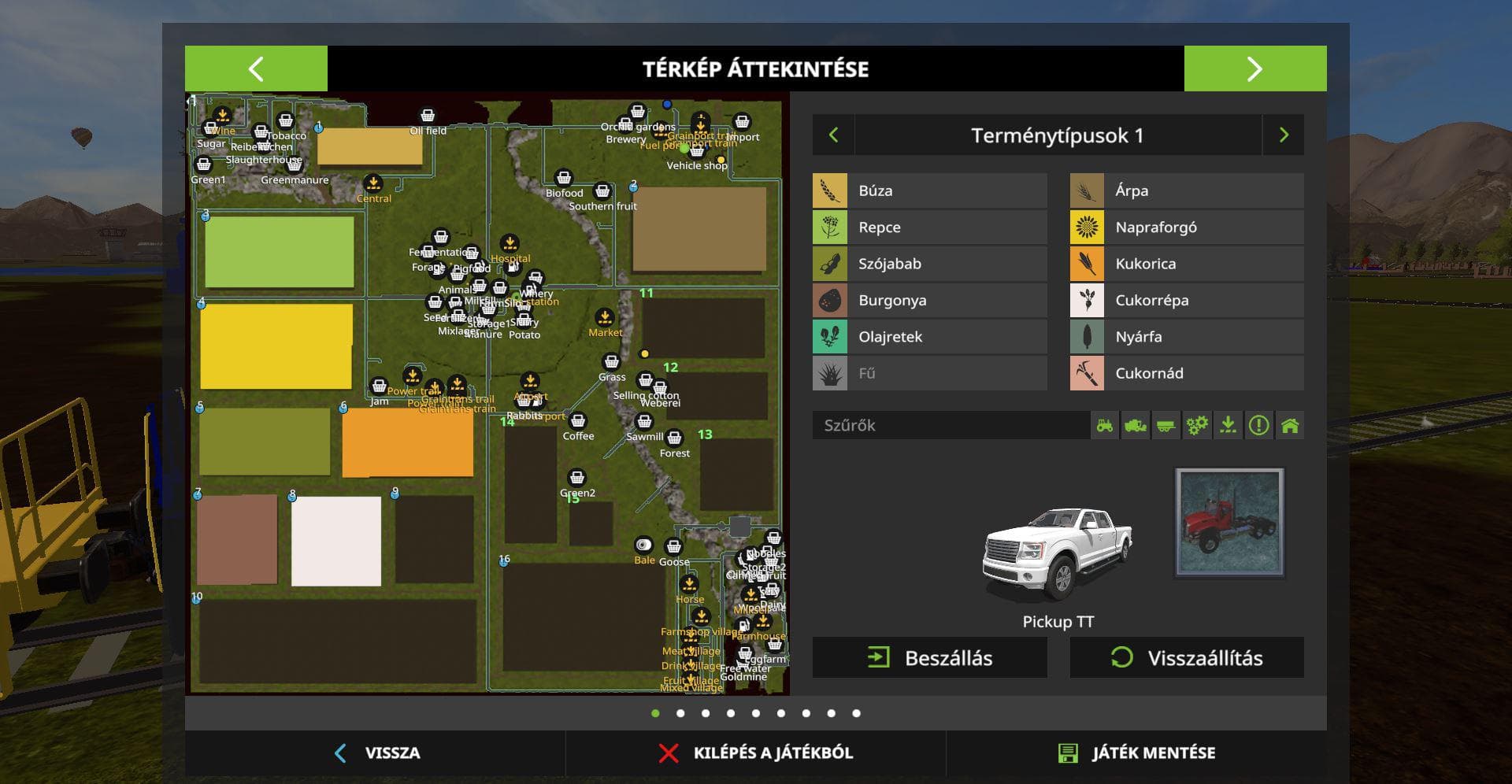Select the last page indicator dot
Viewport: 1512px width, 784px height.
coord(857,713)
